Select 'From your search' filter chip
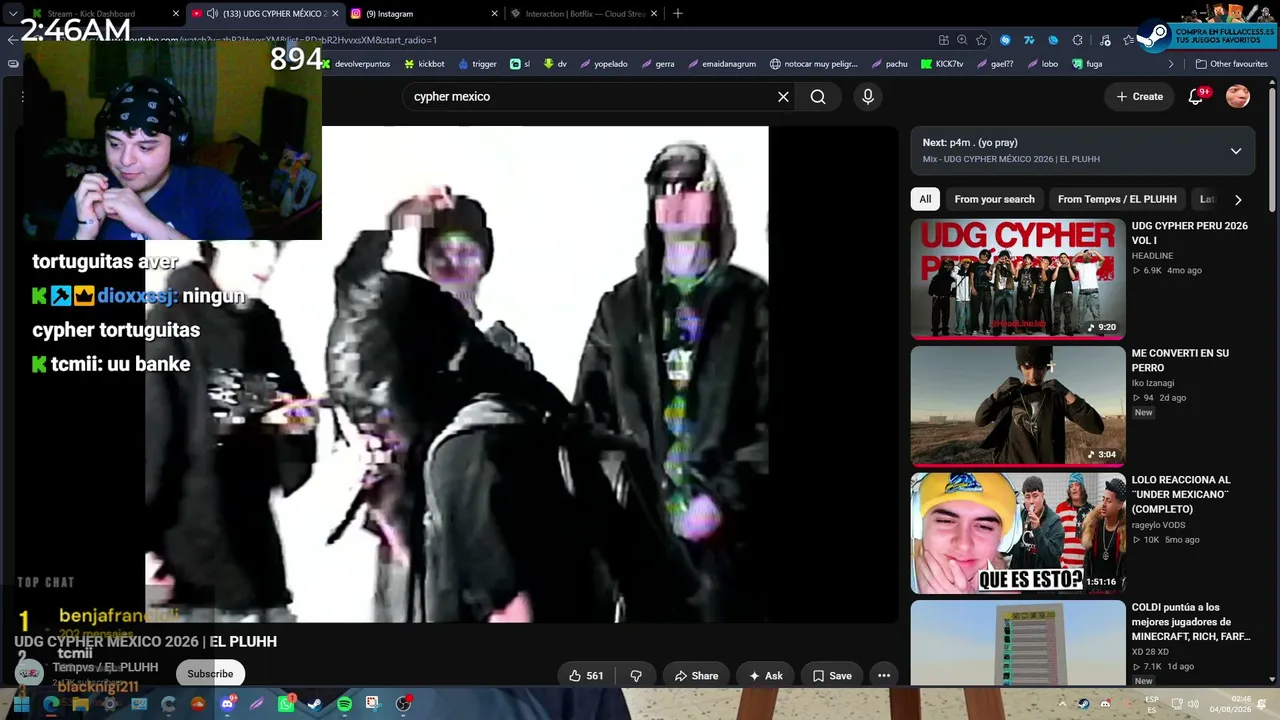Screen dimensions: 1280x720 (x=994, y=199)
